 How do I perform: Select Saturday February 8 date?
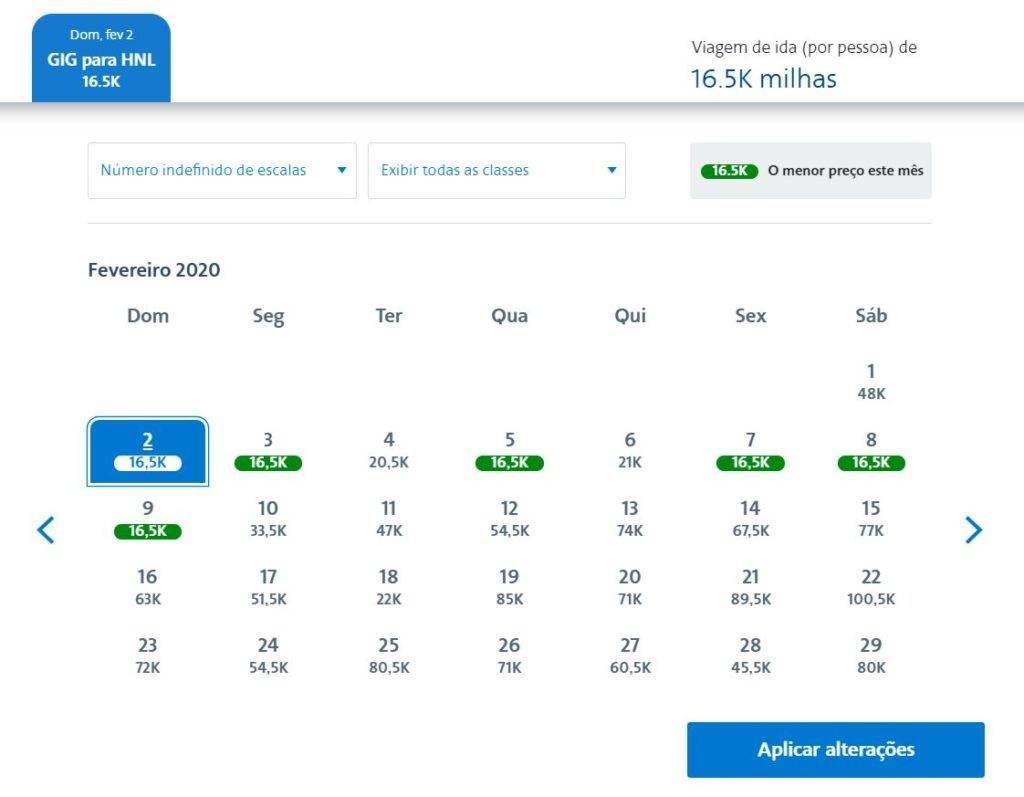click(x=871, y=450)
